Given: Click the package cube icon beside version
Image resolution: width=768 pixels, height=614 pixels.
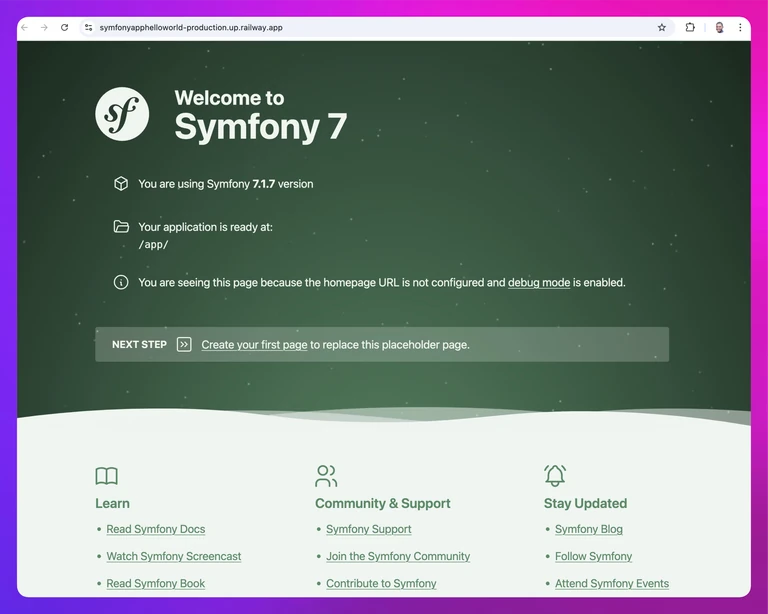Looking at the screenshot, I should 121,184.
